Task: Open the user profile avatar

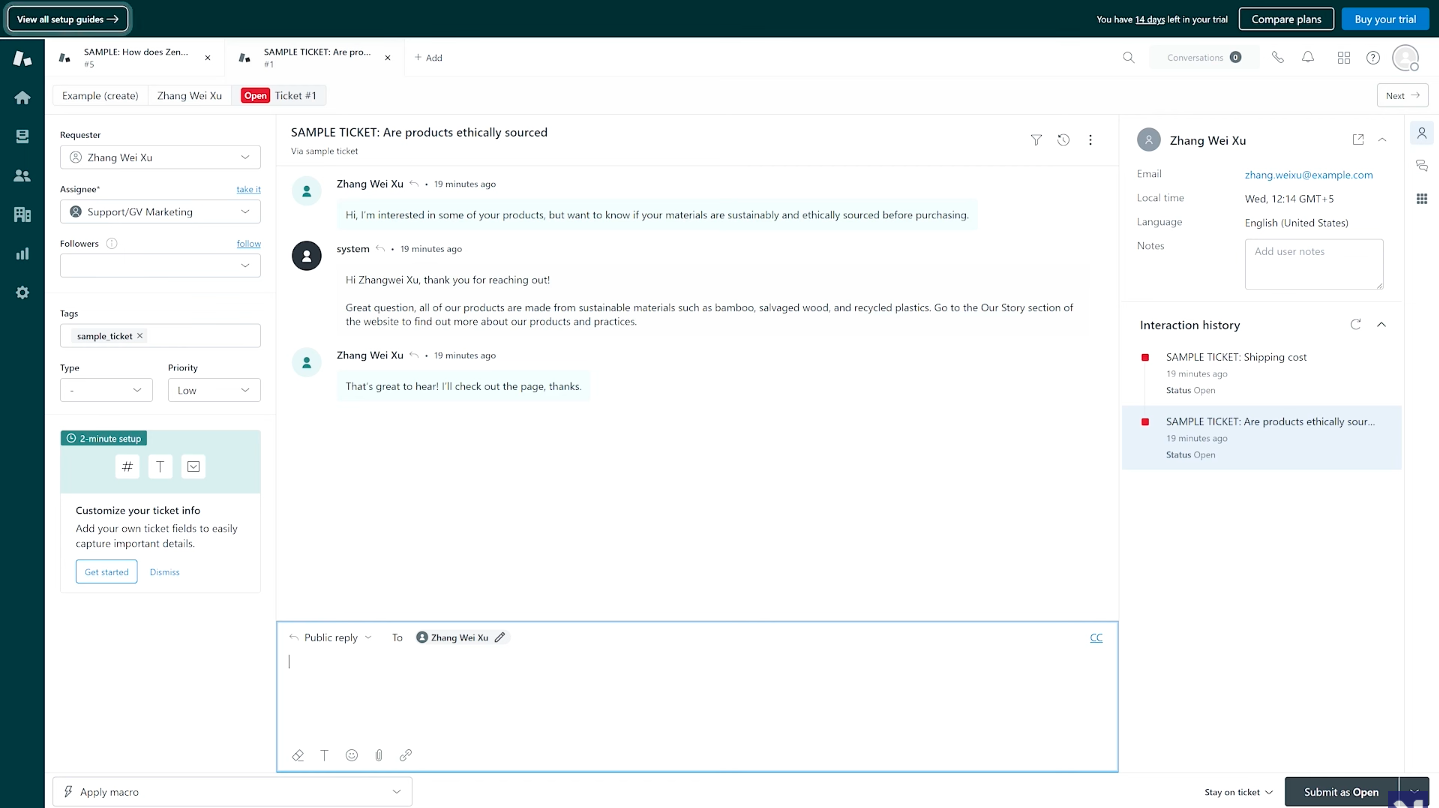Action: tap(1406, 58)
